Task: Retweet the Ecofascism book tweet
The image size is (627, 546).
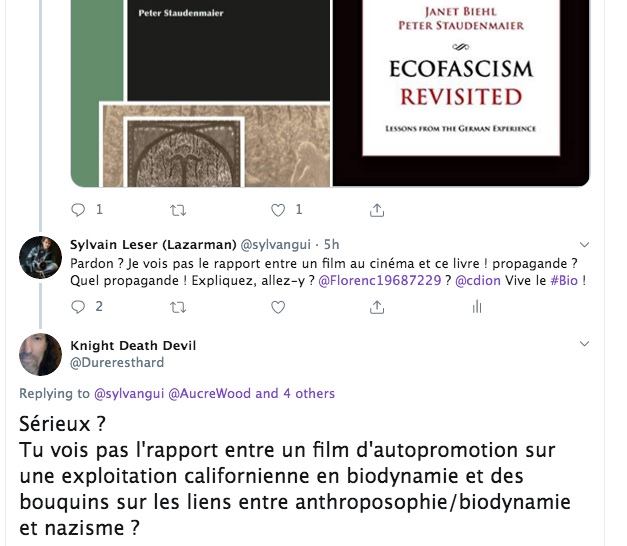Action: coord(178,210)
